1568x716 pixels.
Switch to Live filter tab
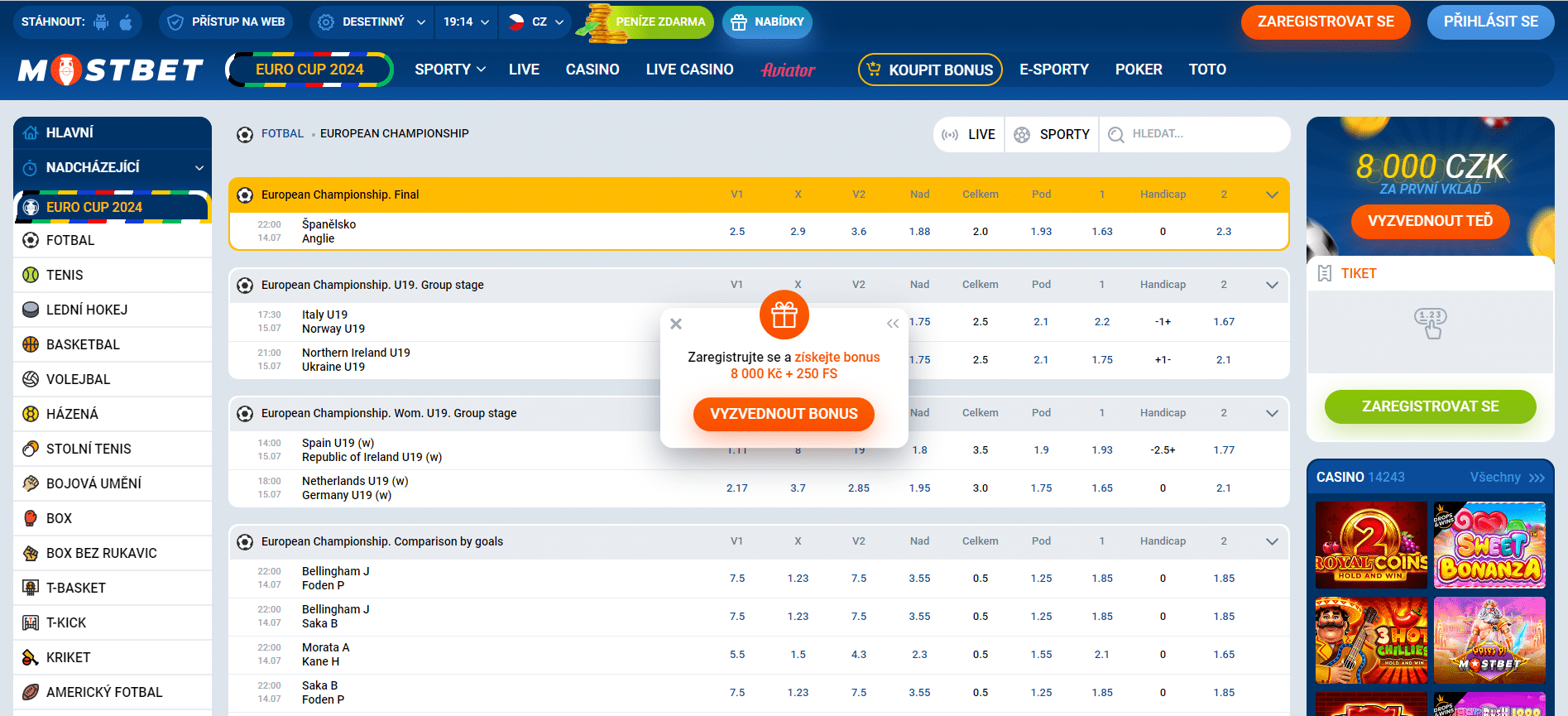(969, 134)
